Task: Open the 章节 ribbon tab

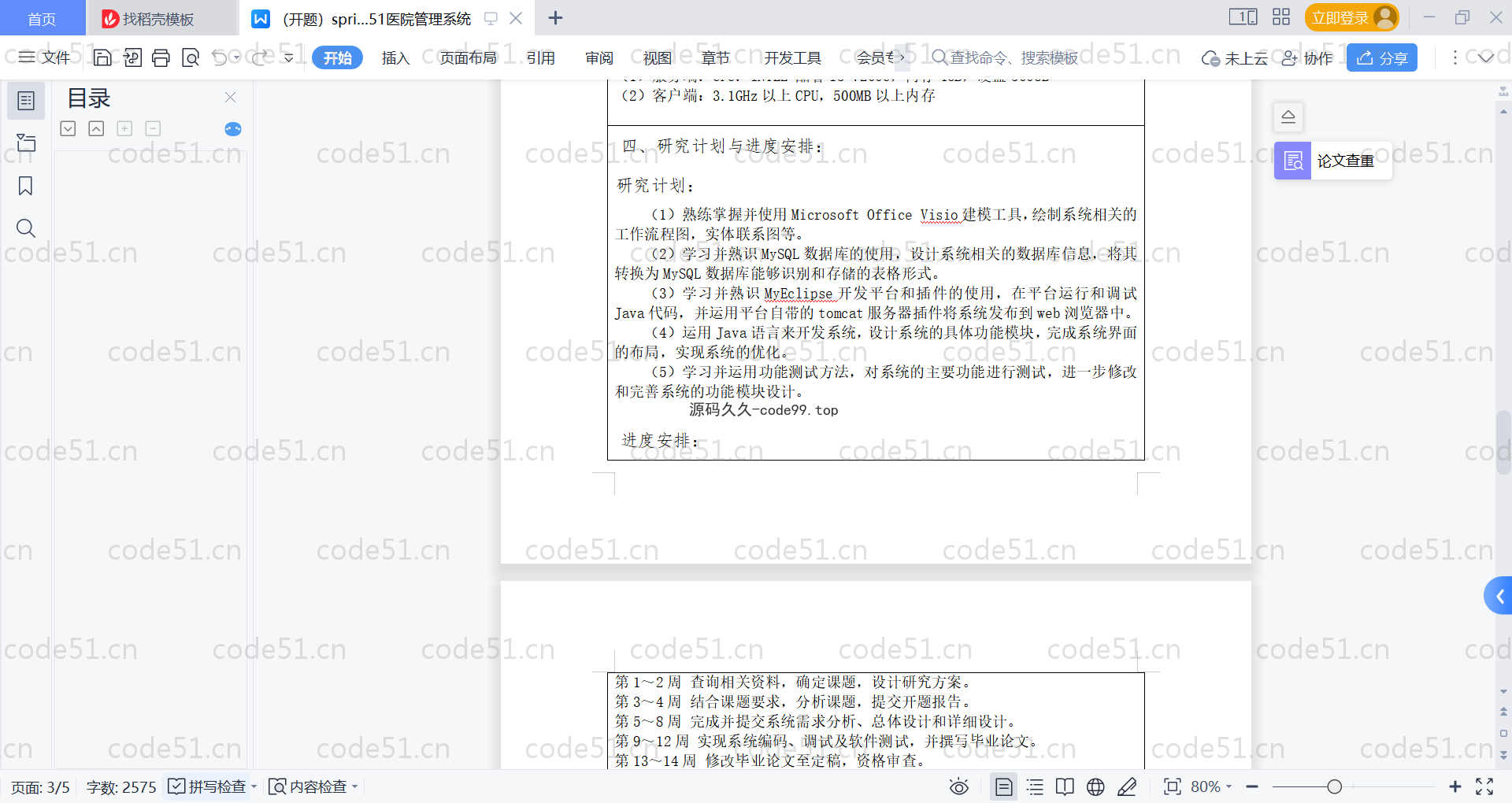Action: [x=716, y=57]
